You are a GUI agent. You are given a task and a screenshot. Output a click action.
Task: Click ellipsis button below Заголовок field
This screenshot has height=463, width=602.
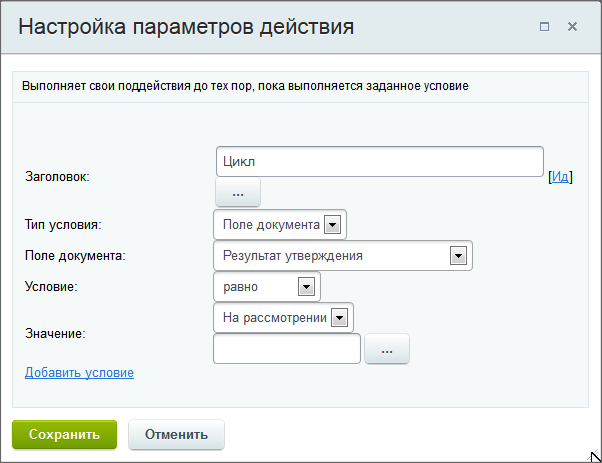coord(238,192)
